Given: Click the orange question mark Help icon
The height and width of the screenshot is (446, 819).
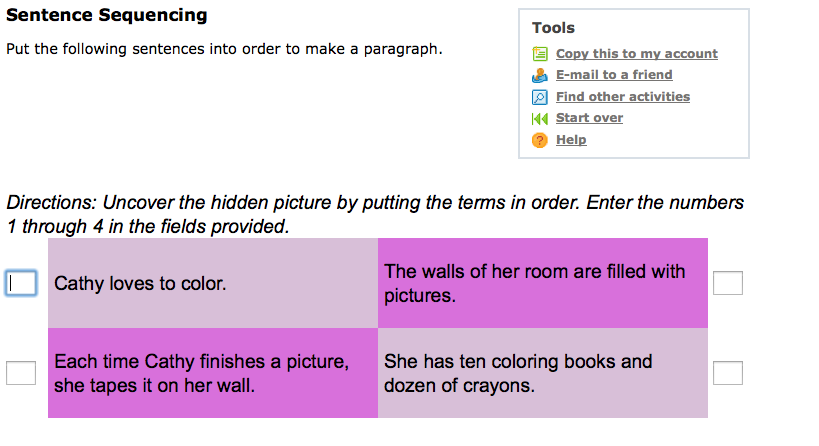Looking at the screenshot, I should coord(540,140).
